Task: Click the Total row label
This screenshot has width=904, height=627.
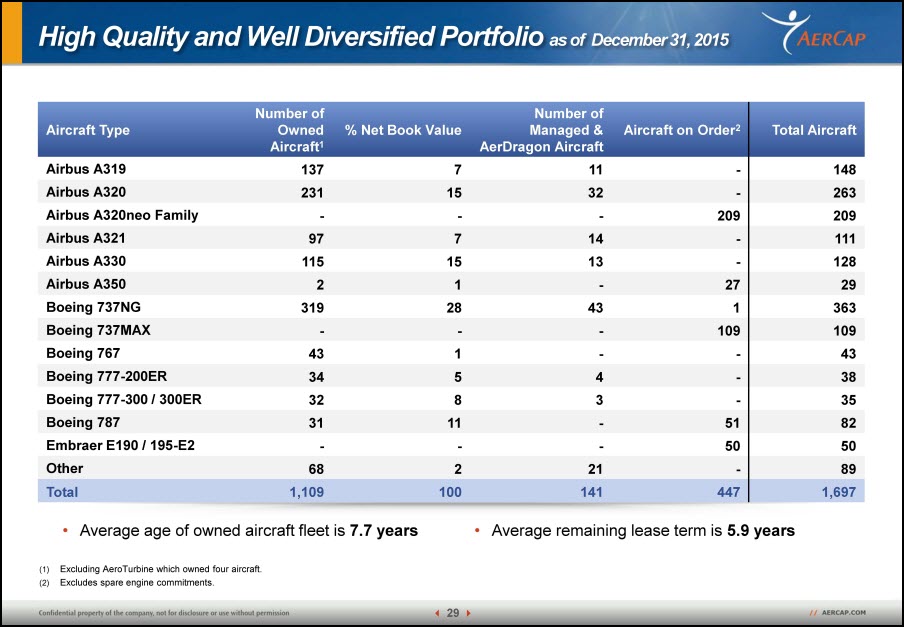Action: pyautogui.click(x=62, y=492)
